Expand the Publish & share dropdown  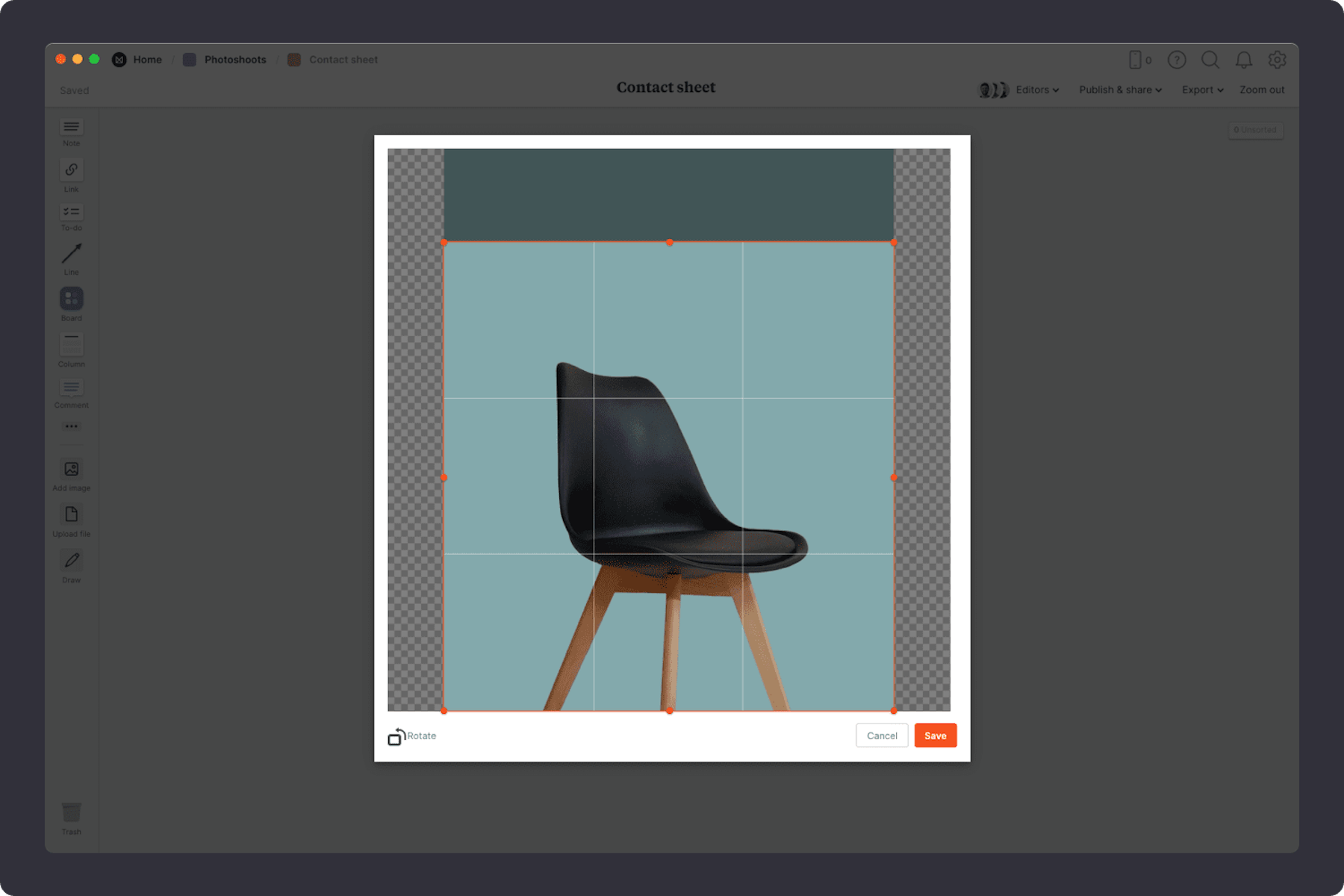pyautogui.click(x=1119, y=90)
